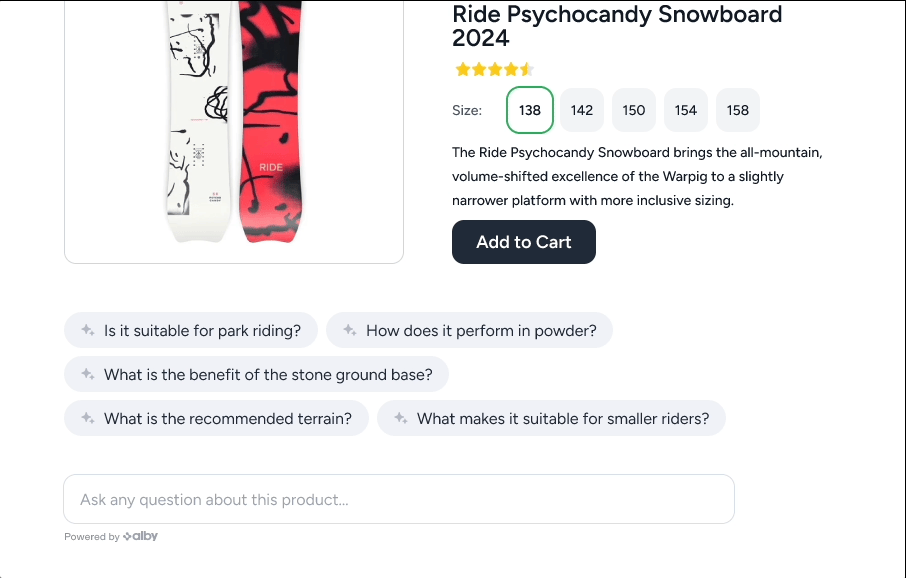The image size is (906, 578).
Task: Open the Powered by alby link
Action: [x=111, y=536]
